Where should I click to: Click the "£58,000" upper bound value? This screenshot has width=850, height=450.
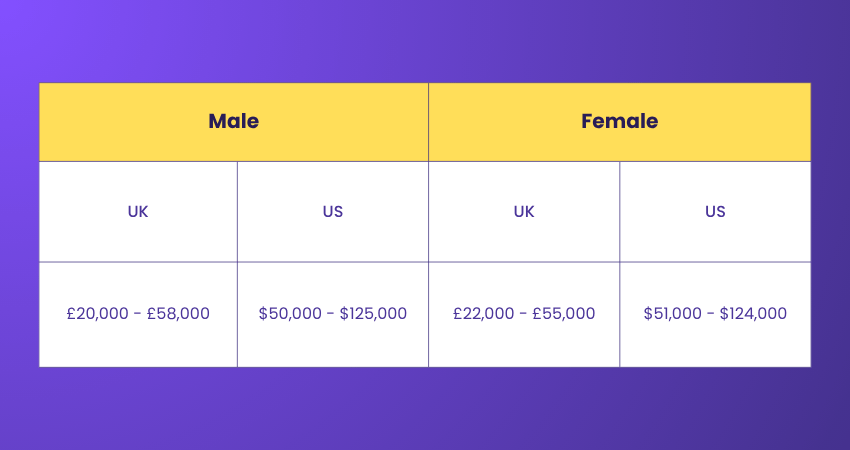pos(179,313)
